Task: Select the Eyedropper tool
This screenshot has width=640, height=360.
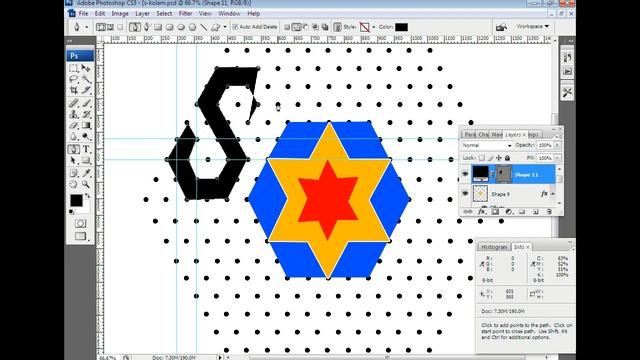Action: point(86,173)
